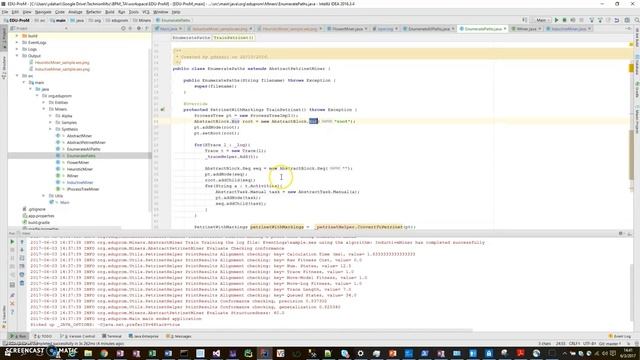640x360 pixels.
Task: Hide the Project panel using the pin icon
Action: click(x=147, y=29)
